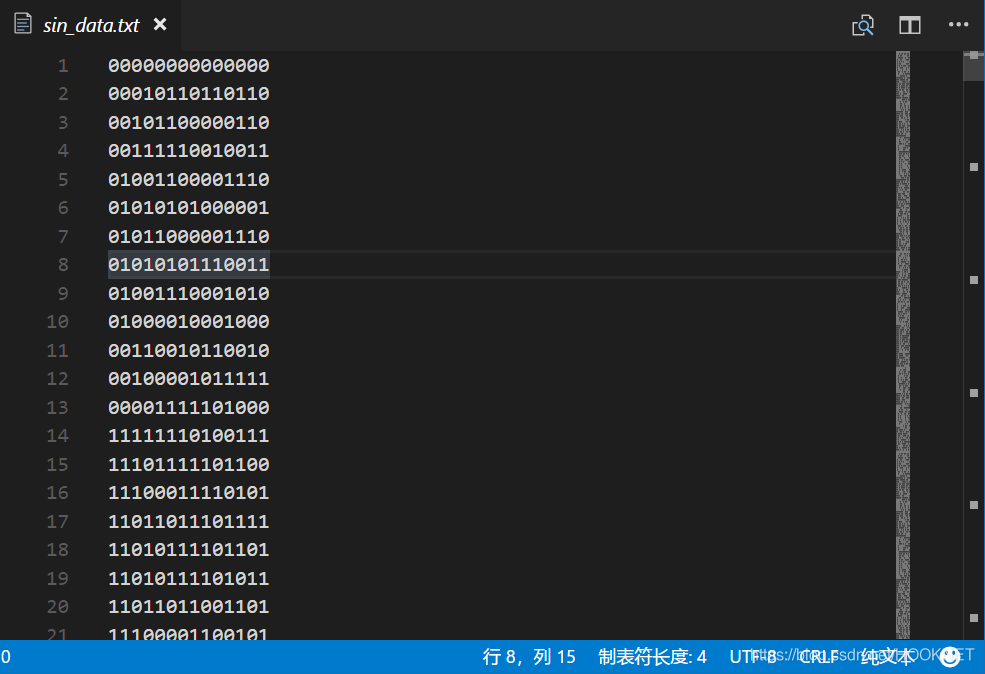Place cursor on line 4 value 00111110010011

pyautogui.click(x=188, y=151)
